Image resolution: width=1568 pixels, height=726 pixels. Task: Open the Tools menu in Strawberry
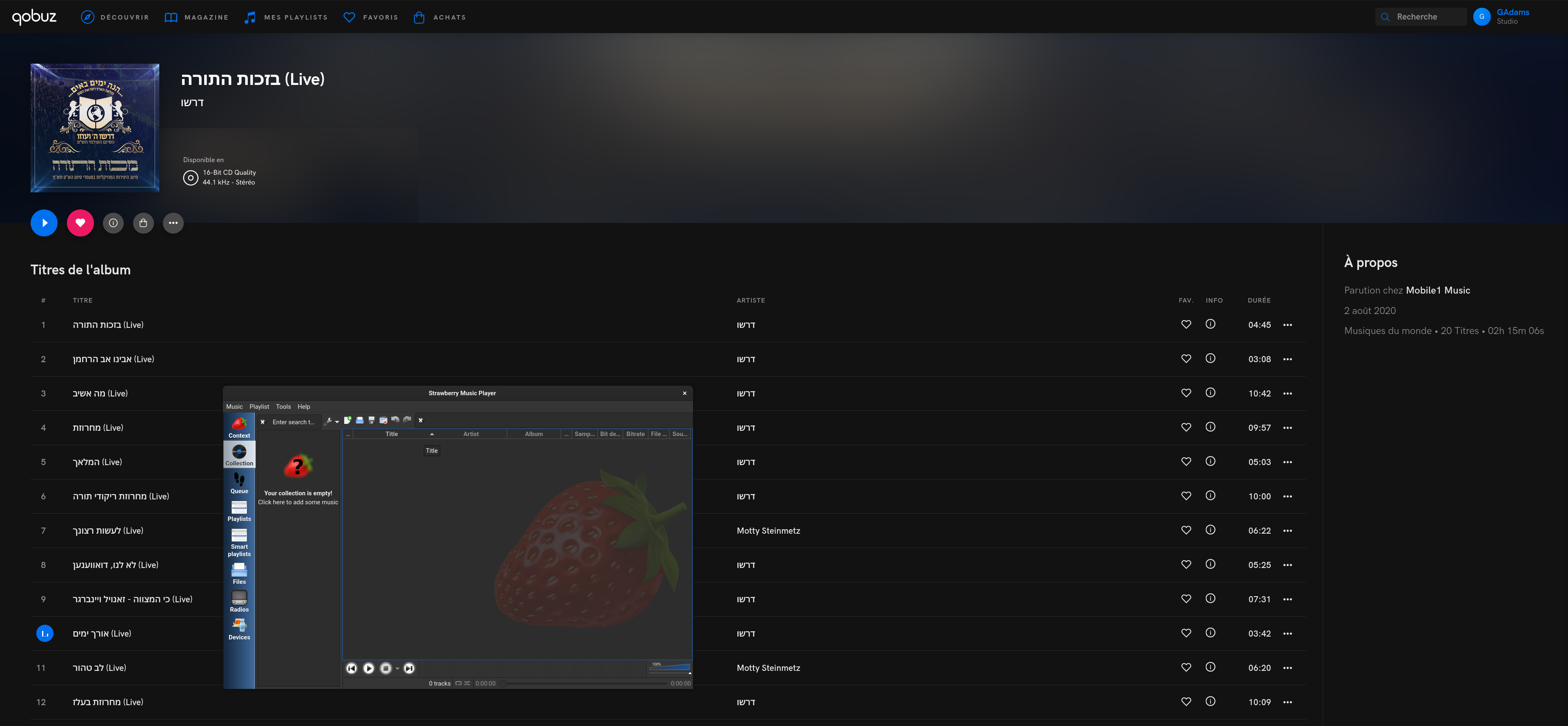pos(283,407)
